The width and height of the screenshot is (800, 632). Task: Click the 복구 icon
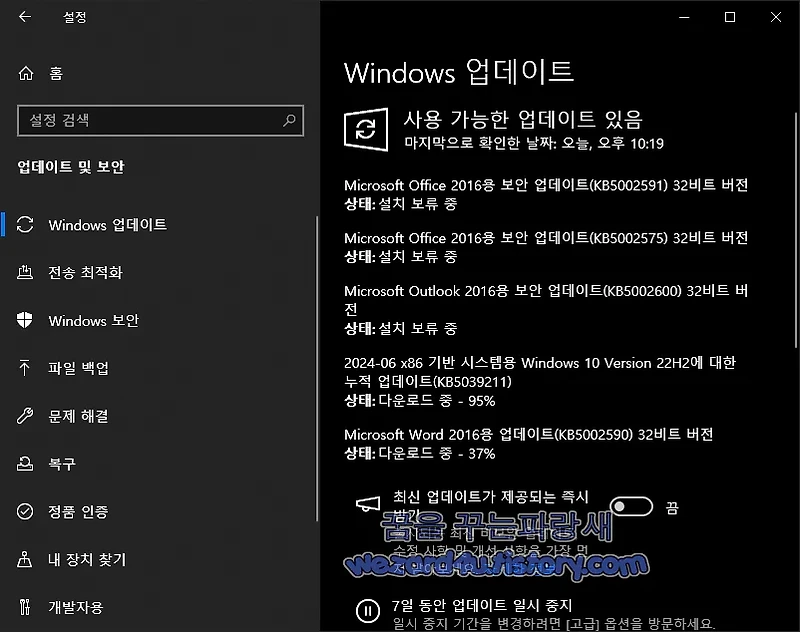tap(24, 464)
